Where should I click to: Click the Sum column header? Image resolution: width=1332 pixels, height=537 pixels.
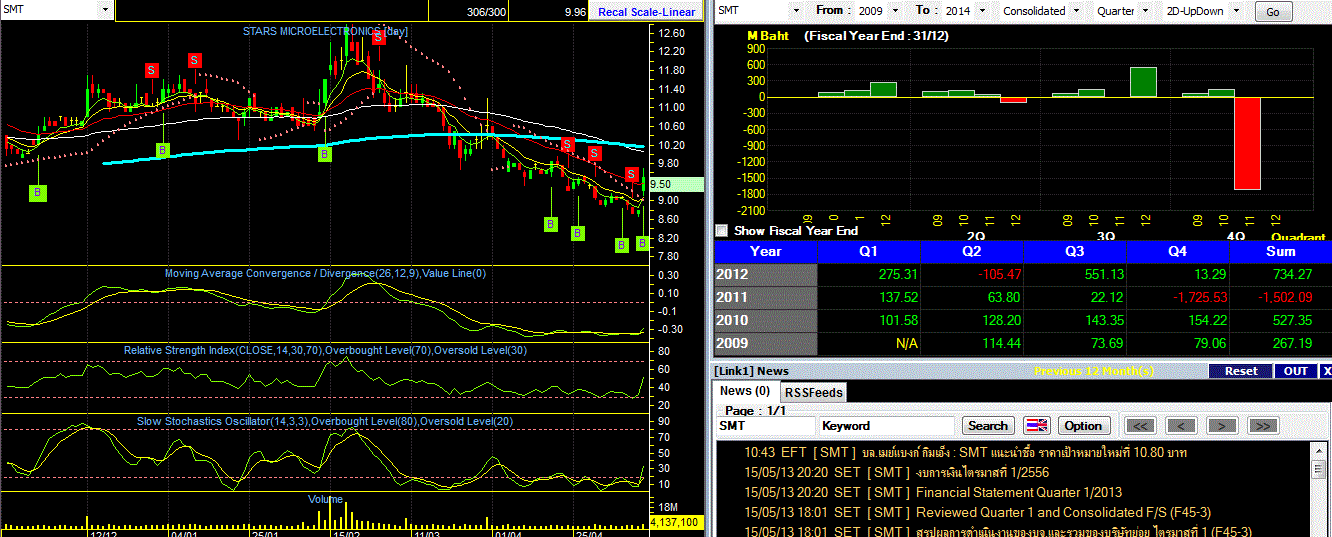[1280, 251]
